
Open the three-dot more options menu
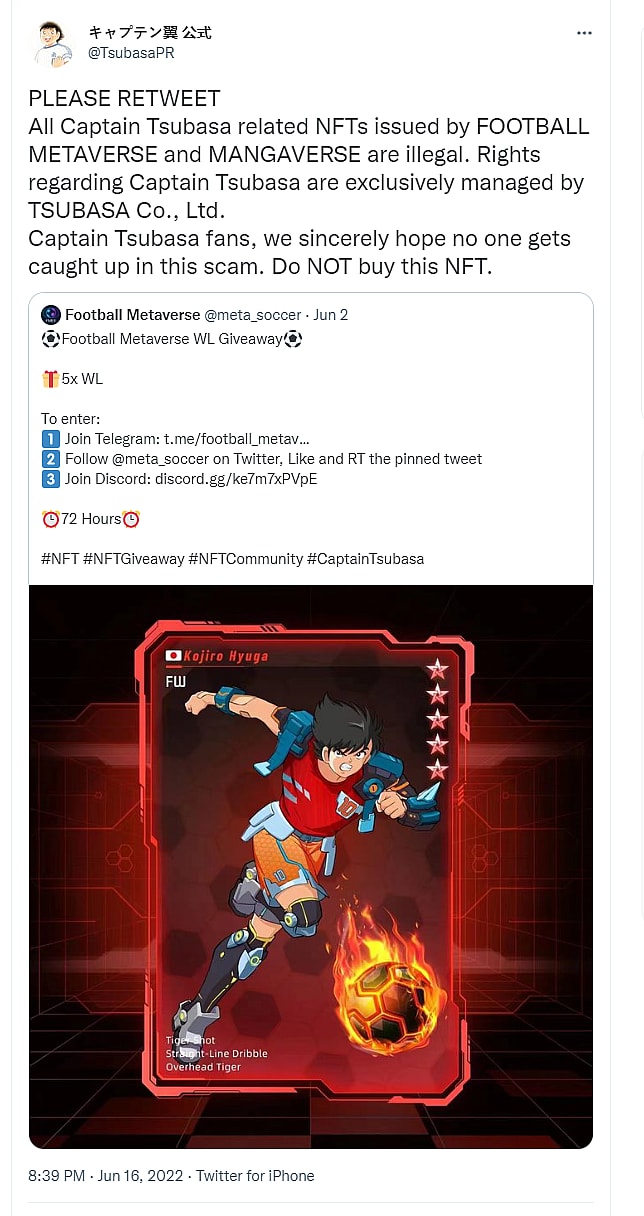(x=584, y=33)
